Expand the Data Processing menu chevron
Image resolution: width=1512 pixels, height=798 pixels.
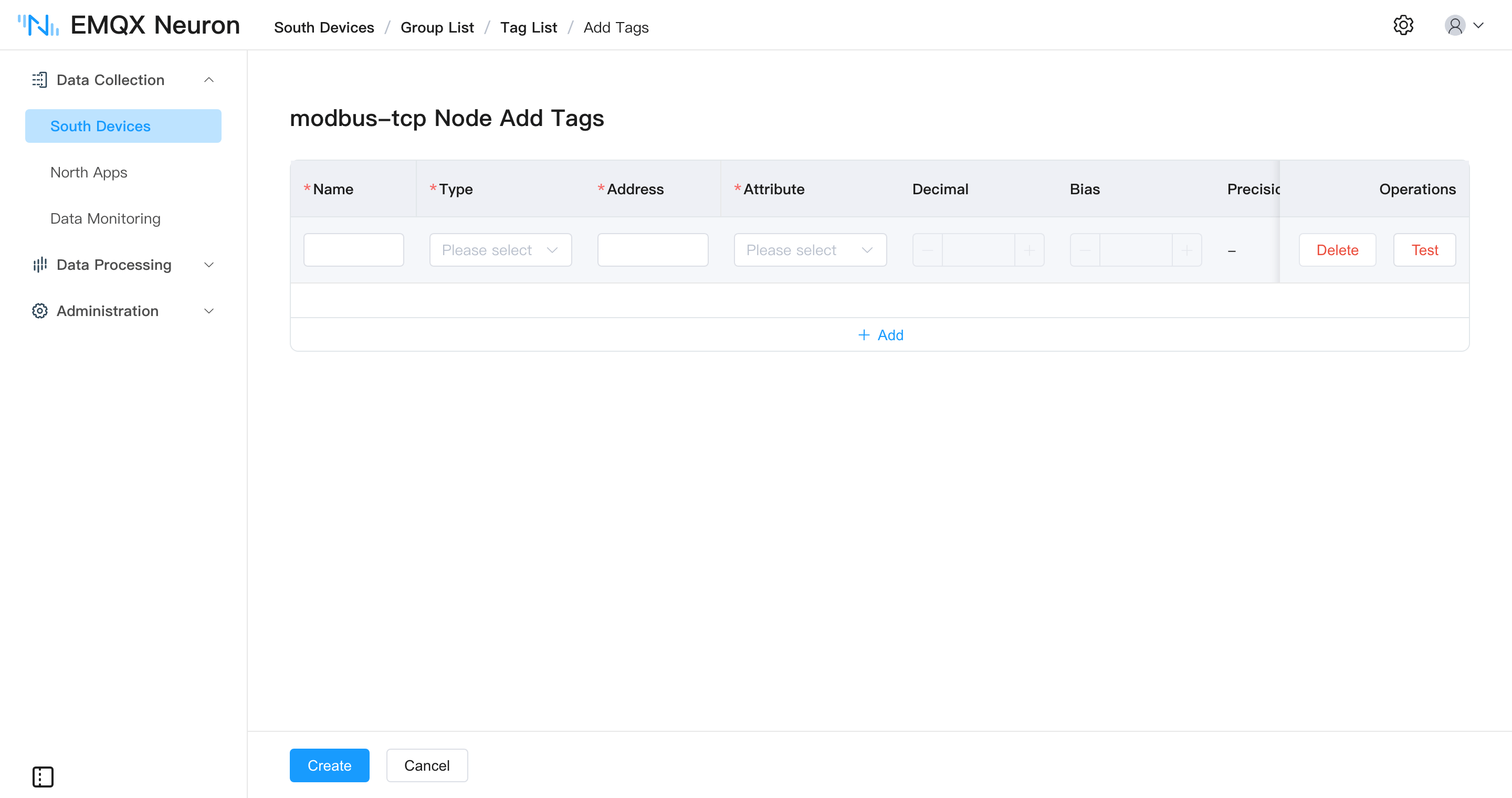[208, 265]
